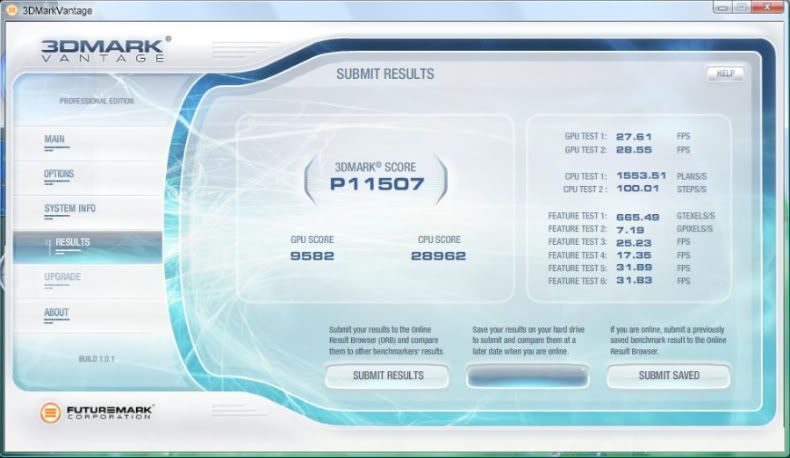This screenshot has width=790, height=458.
Task: Click the Submit Results button
Action: (x=387, y=375)
